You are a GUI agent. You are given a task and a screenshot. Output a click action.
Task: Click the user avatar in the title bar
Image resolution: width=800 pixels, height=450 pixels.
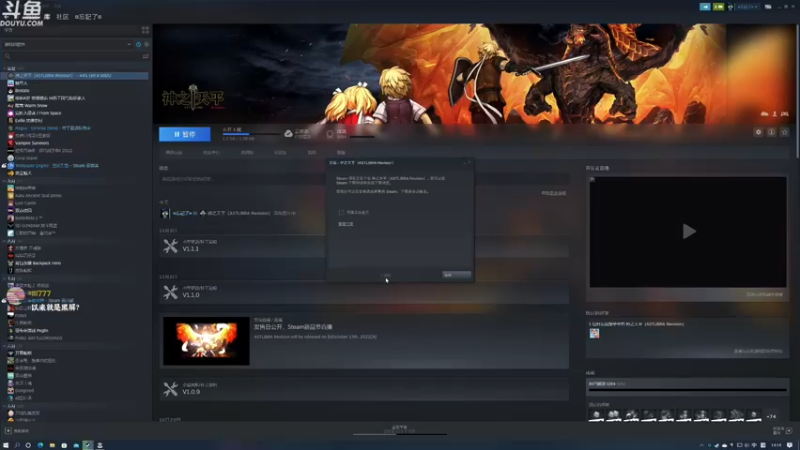tap(731, 7)
